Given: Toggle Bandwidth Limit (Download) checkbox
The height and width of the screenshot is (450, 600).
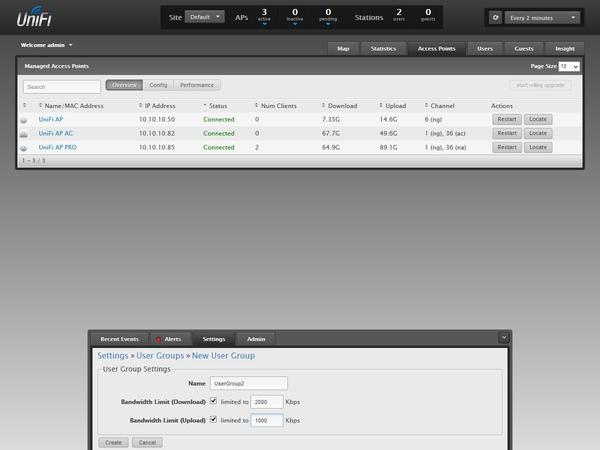Looking at the screenshot, I should click(214, 401).
